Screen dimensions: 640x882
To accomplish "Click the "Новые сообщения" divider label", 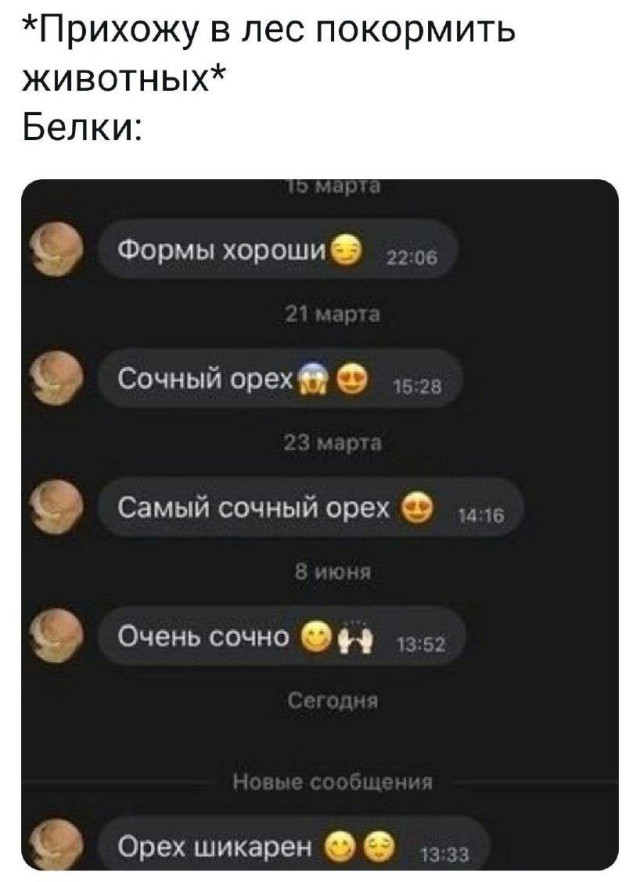I will point(333,781).
